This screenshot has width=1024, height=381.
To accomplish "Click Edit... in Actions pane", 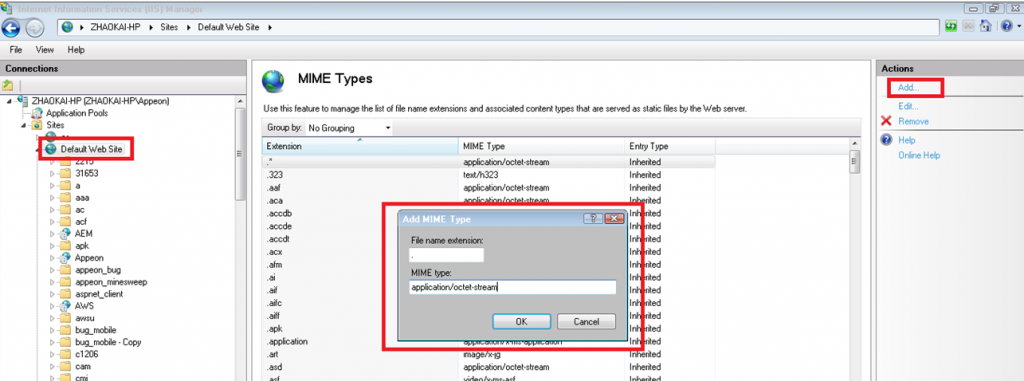I will click(x=908, y=106).
